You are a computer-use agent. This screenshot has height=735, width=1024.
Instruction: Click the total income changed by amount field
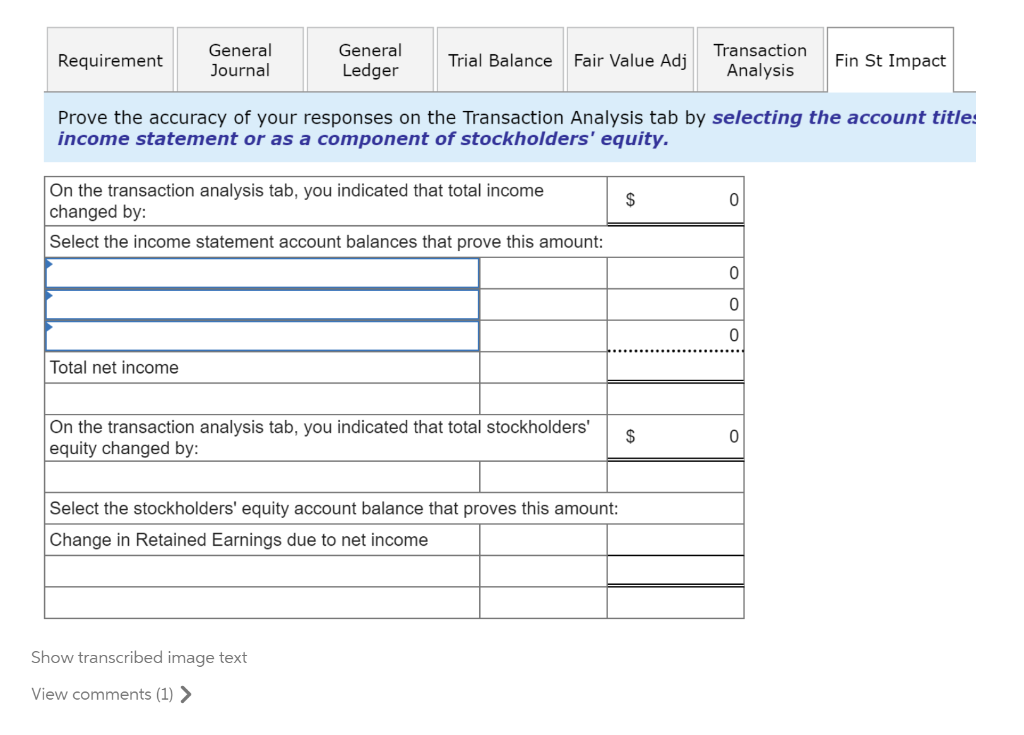[675, 200]
